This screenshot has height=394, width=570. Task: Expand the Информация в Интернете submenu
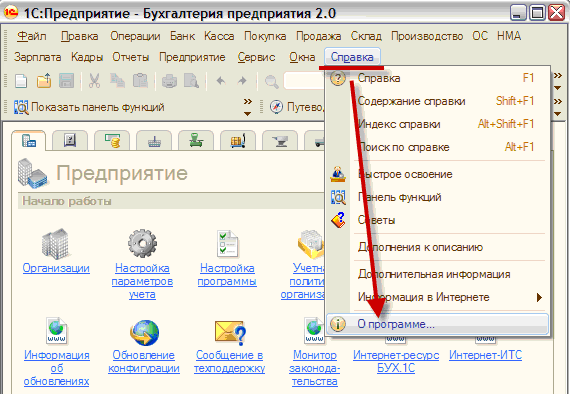437,297
